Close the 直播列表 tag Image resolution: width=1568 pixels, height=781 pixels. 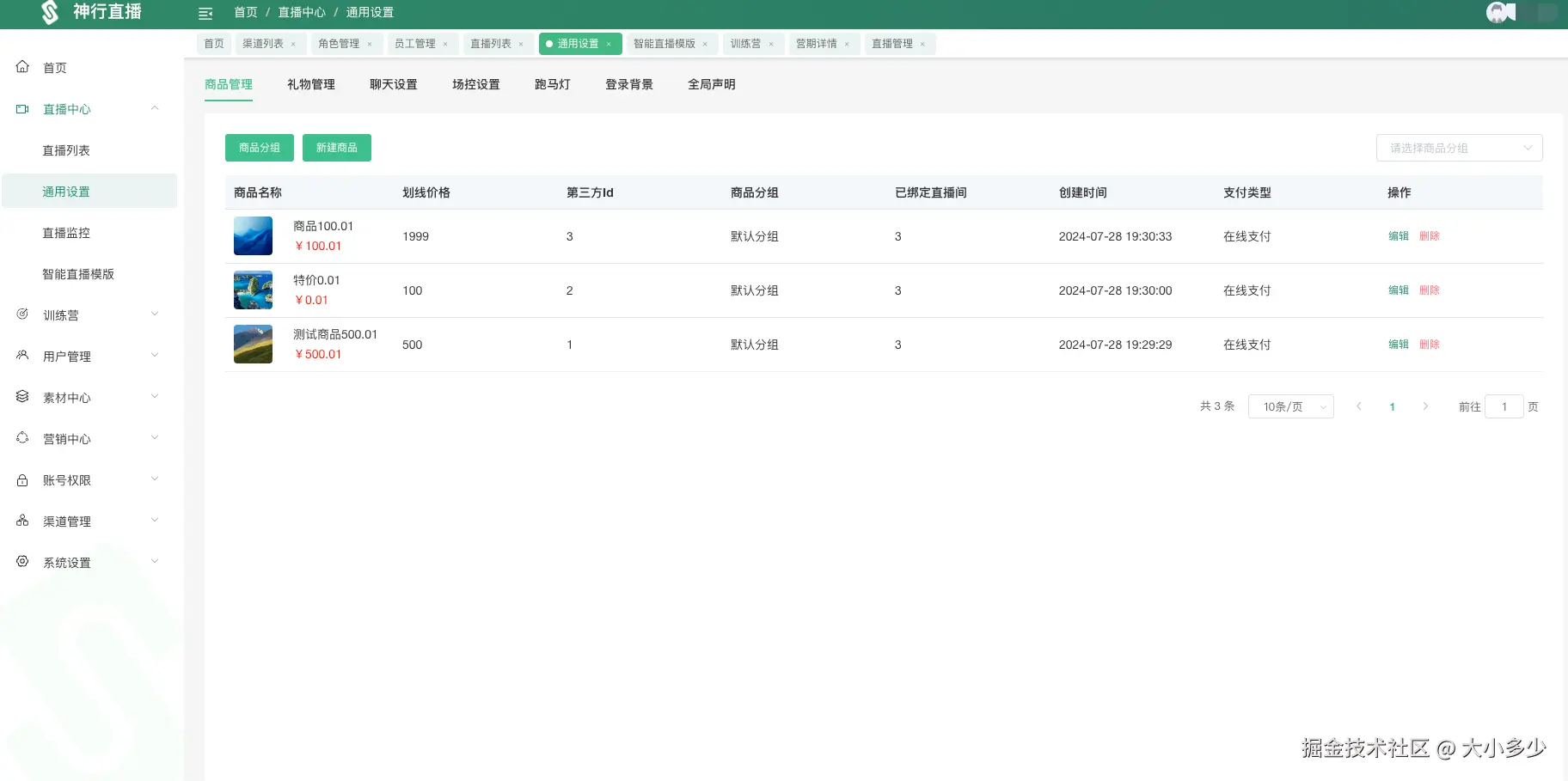[521, 44]
